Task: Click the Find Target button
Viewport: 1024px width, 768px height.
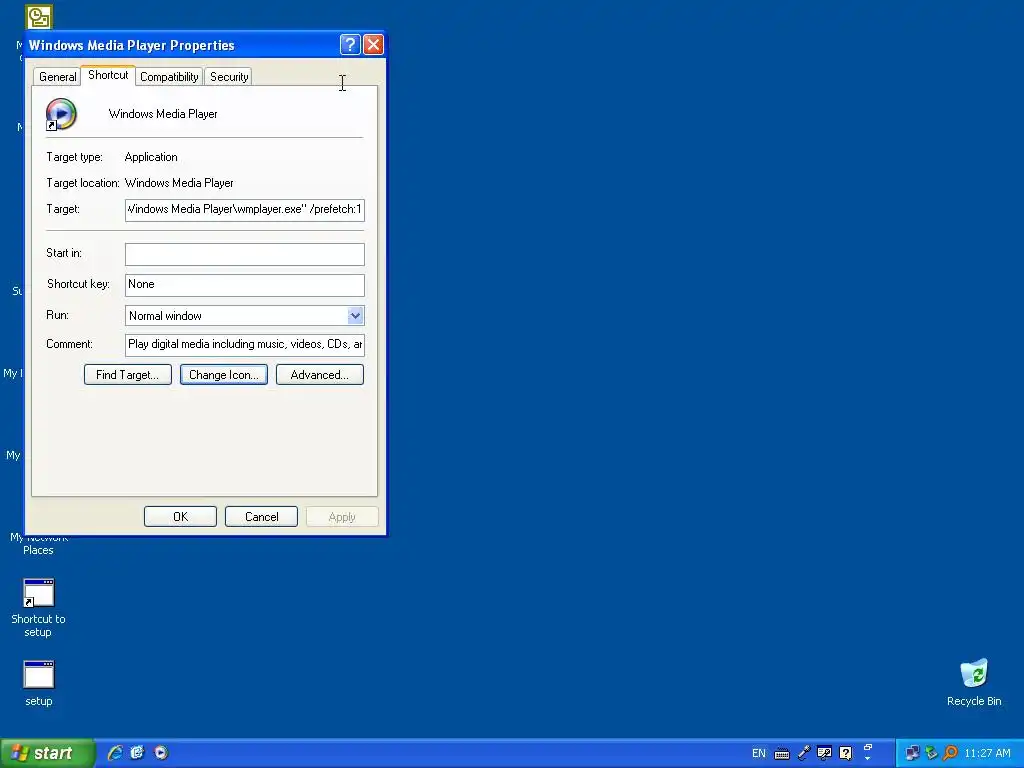Action: (127, 375)
